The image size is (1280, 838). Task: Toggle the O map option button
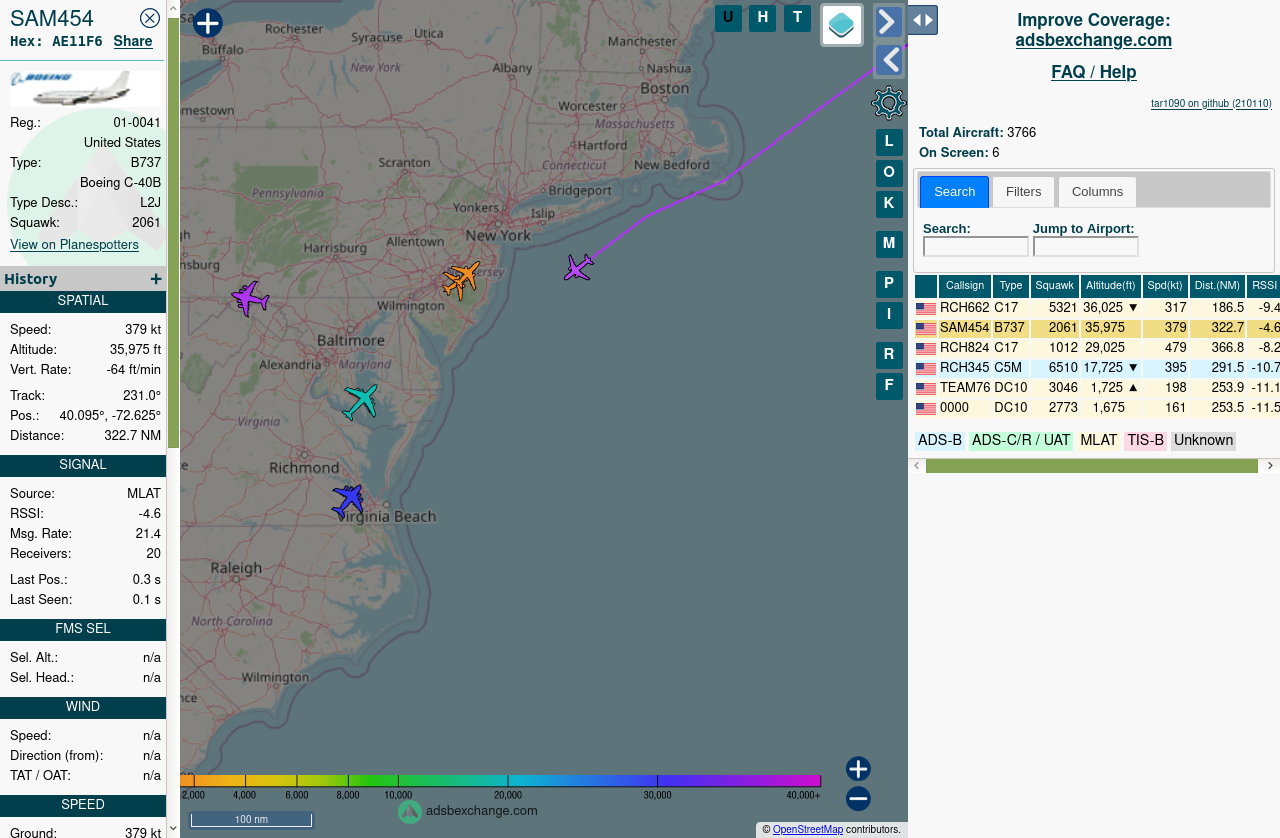[889, 173]
